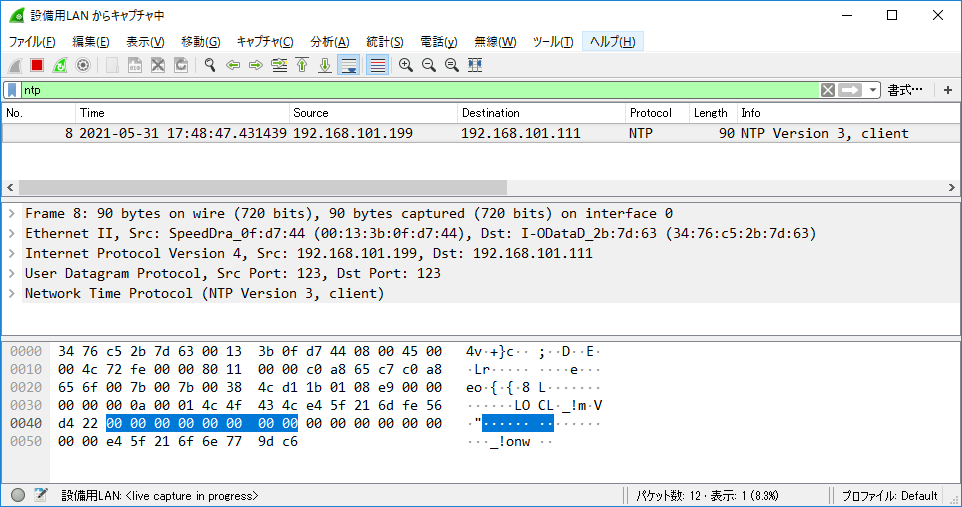This screenshot has width=962, height=507.
Task: Click the resize columns to fit content icon
Action: pos(475,65)
